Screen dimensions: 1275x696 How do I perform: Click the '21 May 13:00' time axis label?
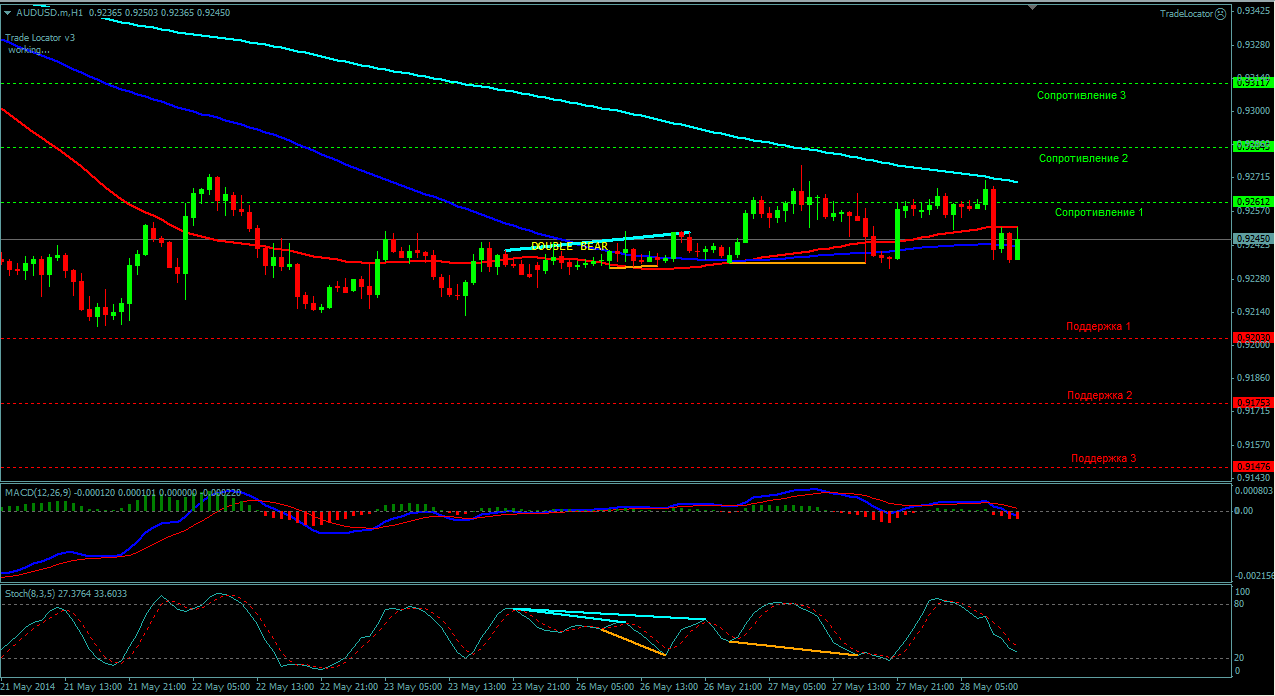[93, 688]
